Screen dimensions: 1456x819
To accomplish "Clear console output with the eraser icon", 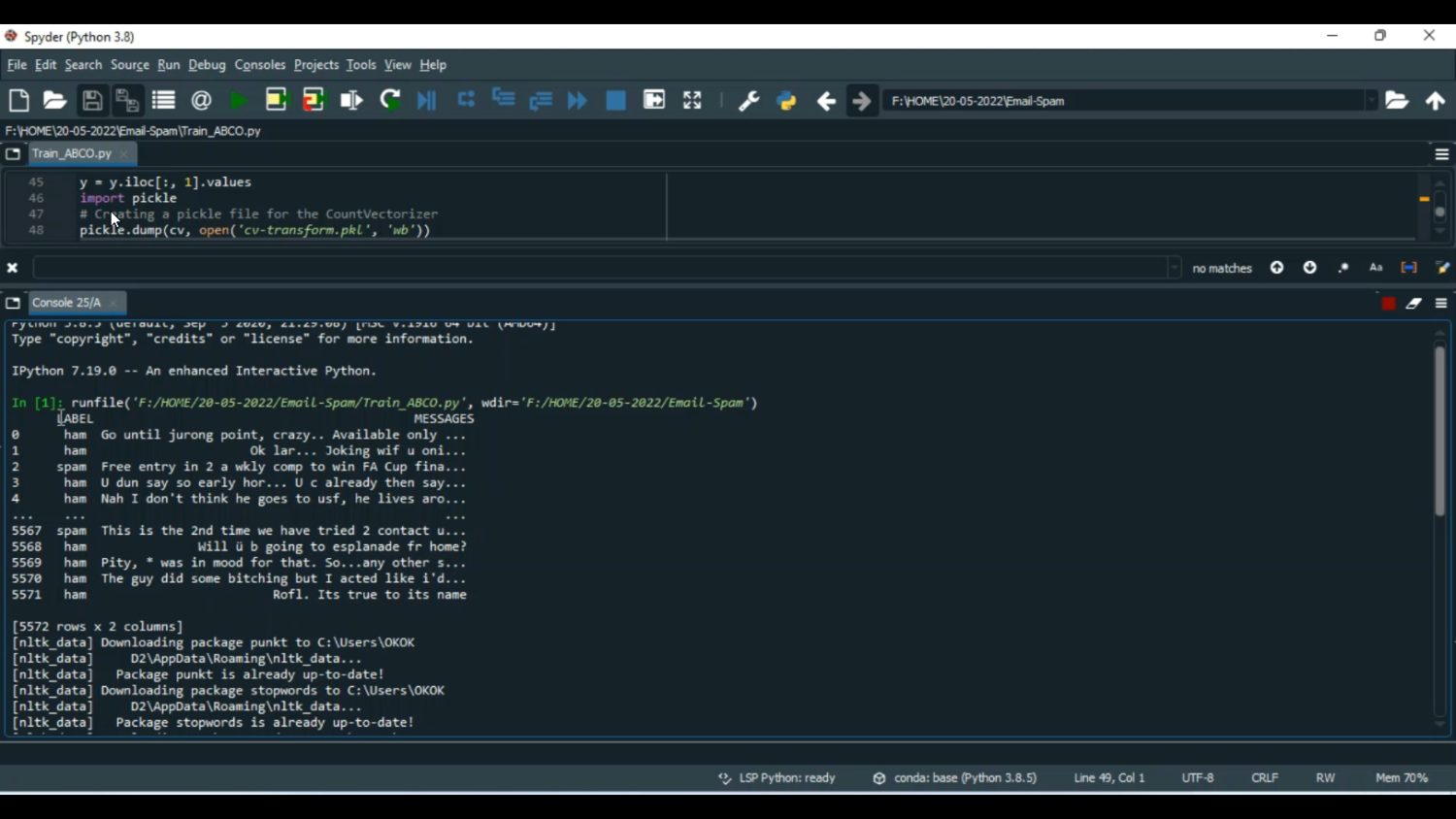I will click(1414, 304).
